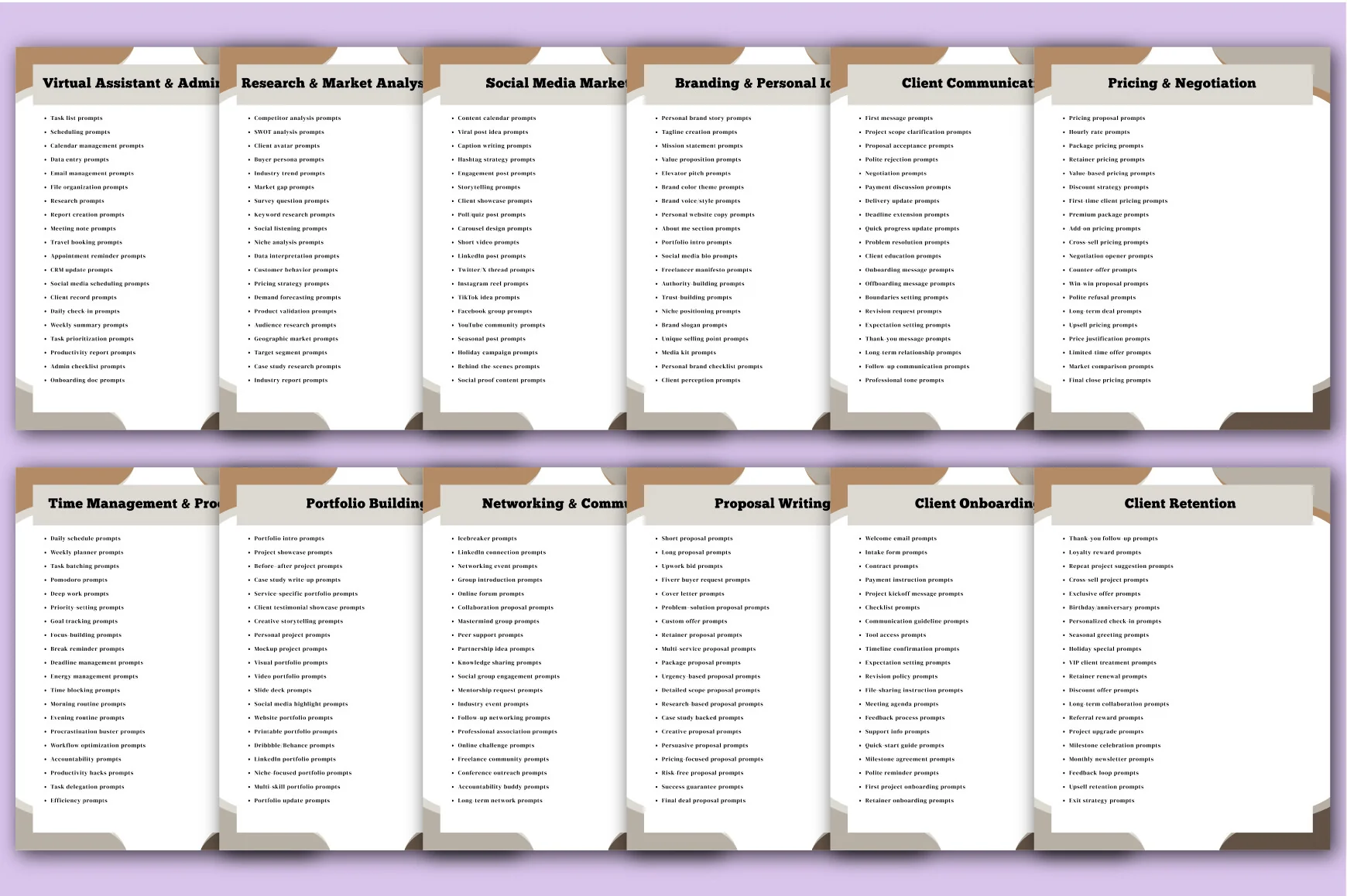Select "Elevator pitch prompts" bullet

[696, 173]
